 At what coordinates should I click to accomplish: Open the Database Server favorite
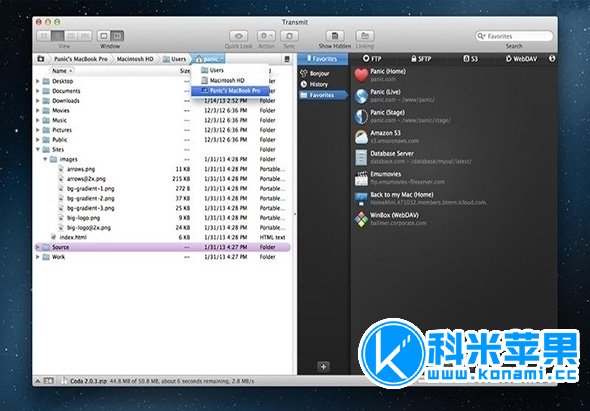[453, 158]
